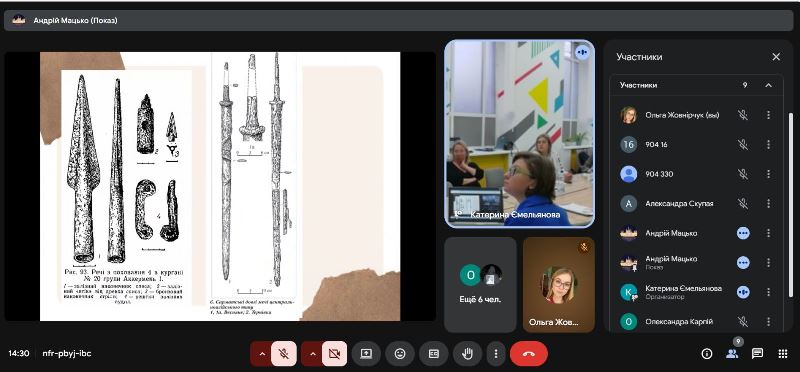Select Катерина Ємельянова avatar in participant list
Viewport: 800px width, 372px height.
click(629, 292)
